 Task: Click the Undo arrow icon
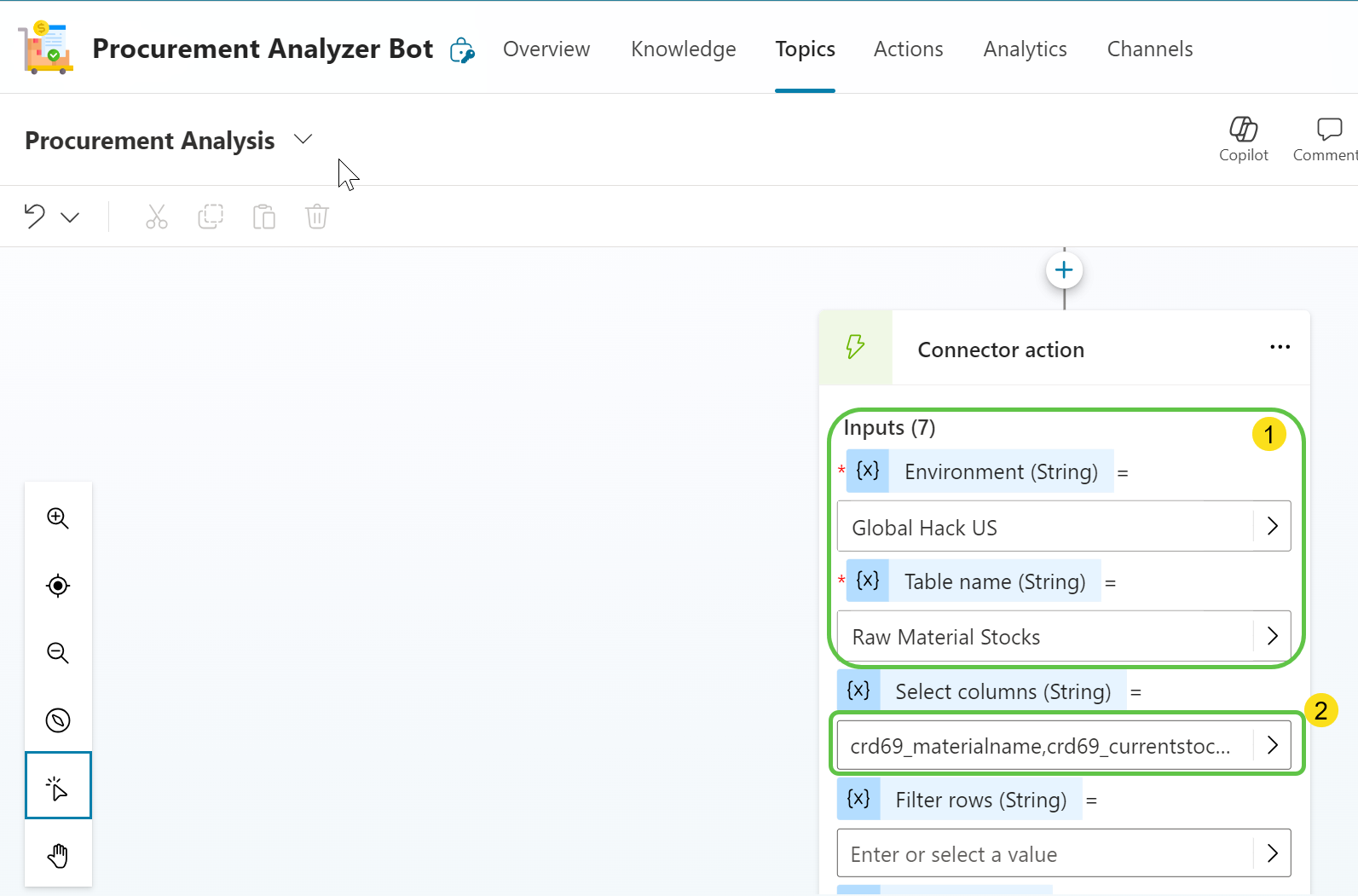pyautogui.click(x=35, y=217)
